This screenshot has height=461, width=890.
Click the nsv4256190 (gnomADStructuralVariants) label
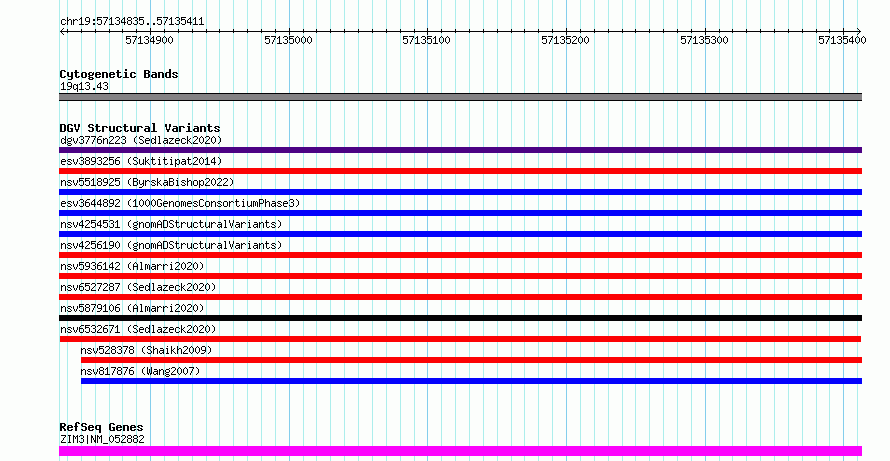pyautogui.click(x=171, y=245)
